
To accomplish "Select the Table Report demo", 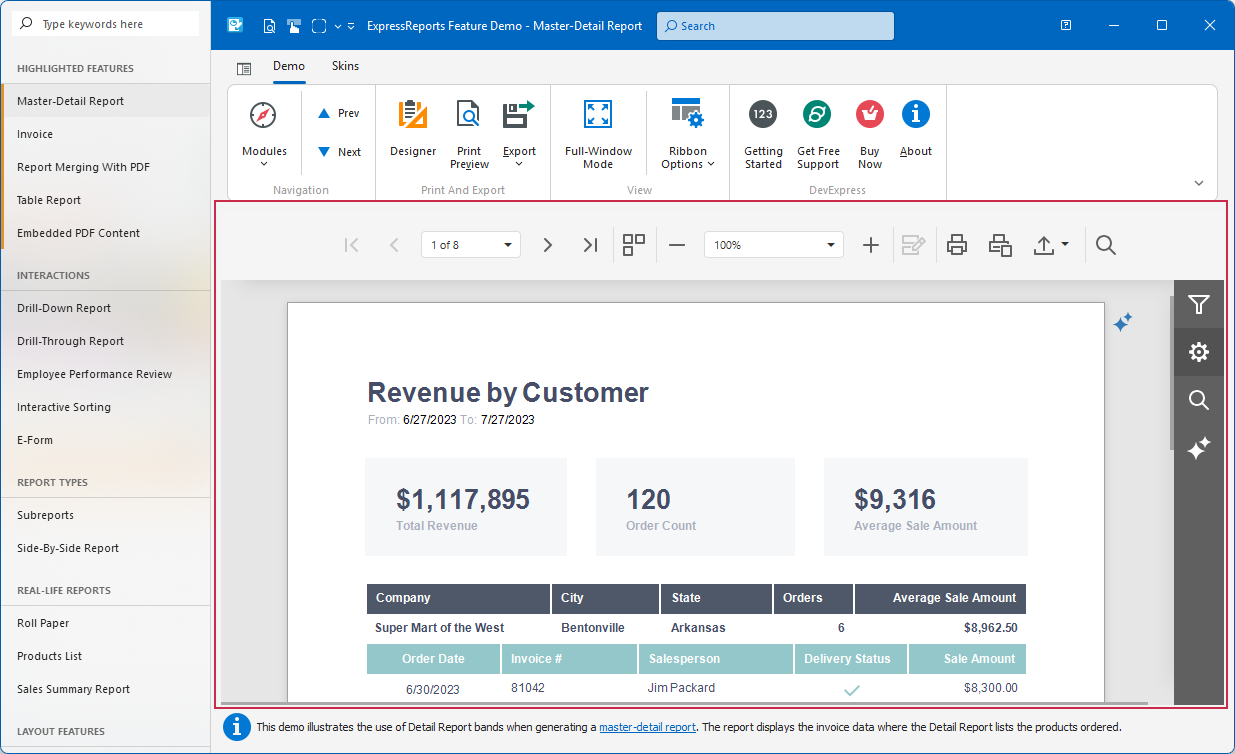I will pos(106,200).
